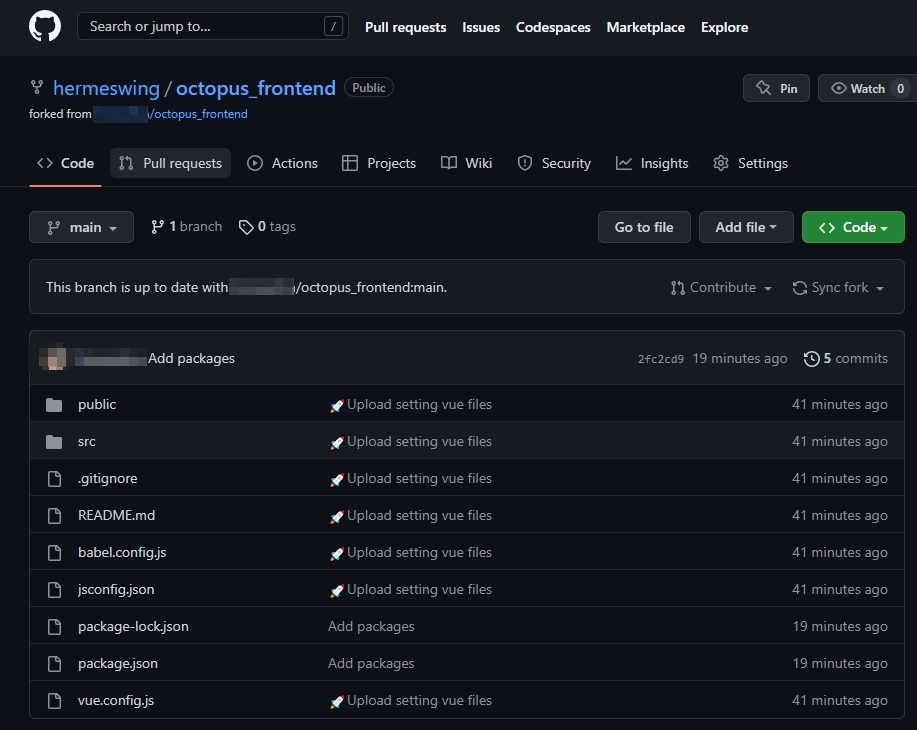The width and height of the screenshot is (917, 730).
Task: Click the folder icon for src
Action: (x=54, y=442)
